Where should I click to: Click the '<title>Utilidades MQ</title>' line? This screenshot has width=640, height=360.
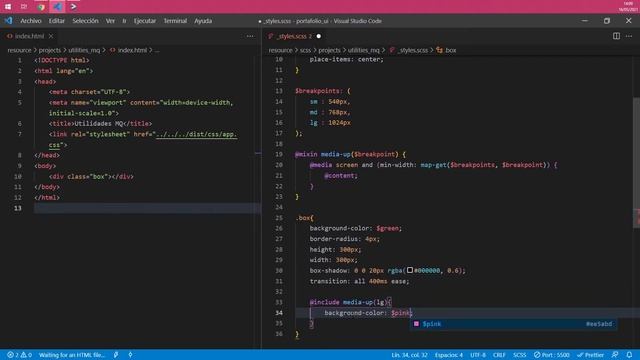point(100,123)
